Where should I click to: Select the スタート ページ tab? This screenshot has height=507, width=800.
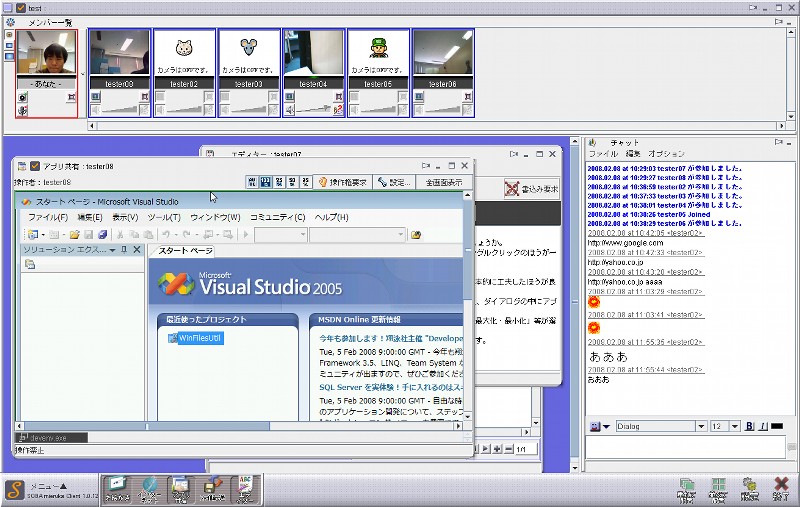click(x=185, y=250)
